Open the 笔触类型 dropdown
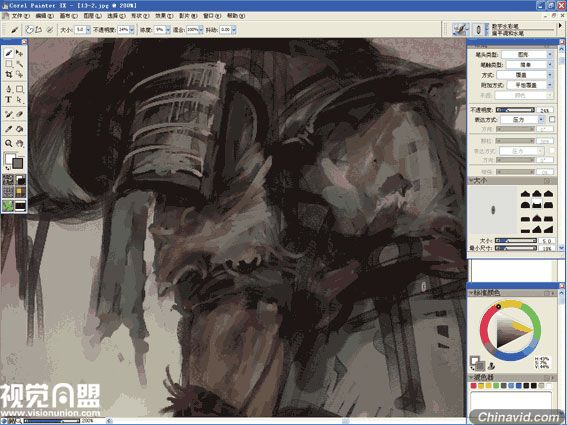Image resolution: width=567 pixels, height=425 pixels. (529, 64)
